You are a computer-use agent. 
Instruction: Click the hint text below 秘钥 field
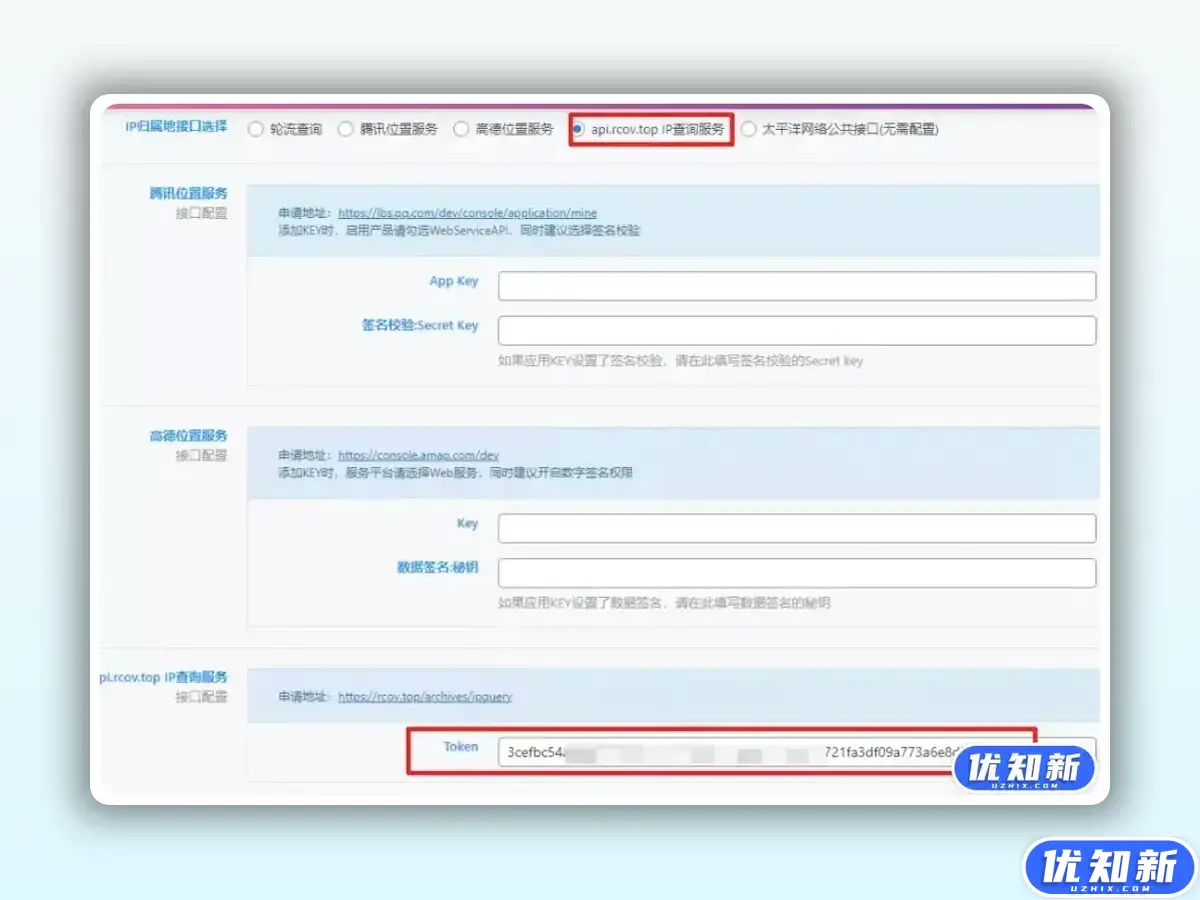(x=664, y=603)
